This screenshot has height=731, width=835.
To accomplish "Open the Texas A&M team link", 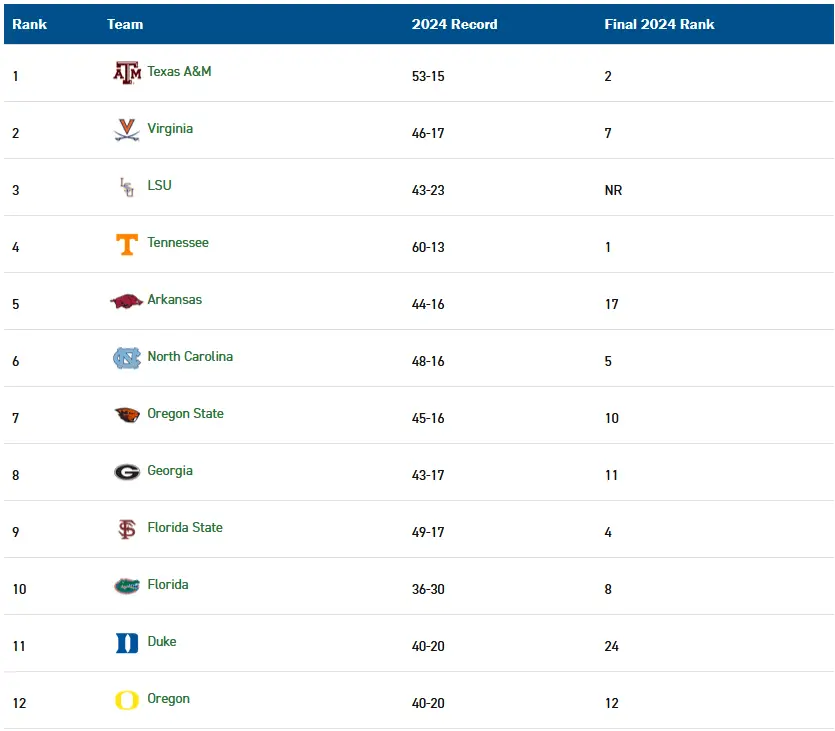I will pos(179,72).
